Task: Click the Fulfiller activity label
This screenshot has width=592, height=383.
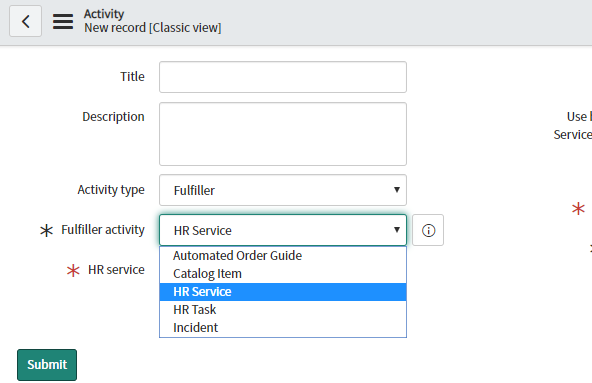Action: pyautogui.click(x=103, y=230)
